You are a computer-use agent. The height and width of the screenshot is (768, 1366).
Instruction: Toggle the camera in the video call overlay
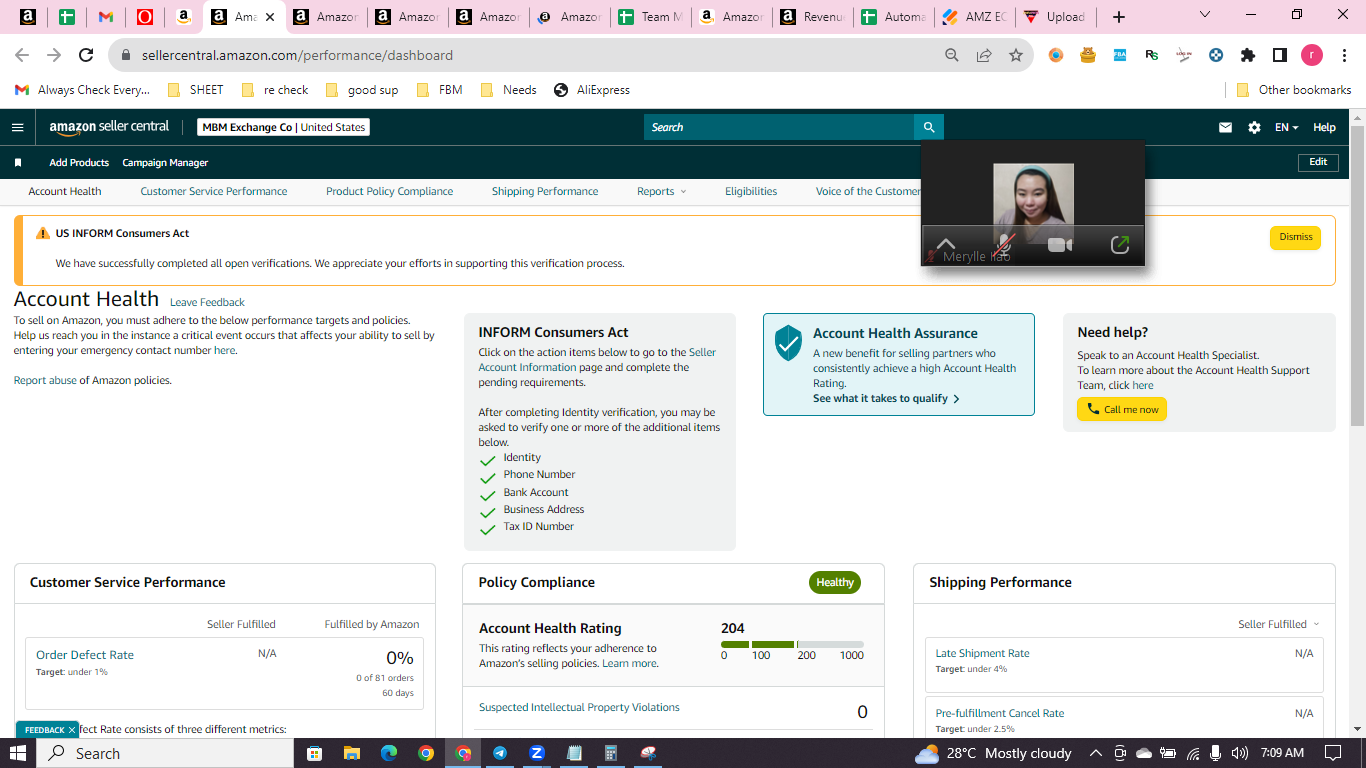click(x=1060, y=244)
